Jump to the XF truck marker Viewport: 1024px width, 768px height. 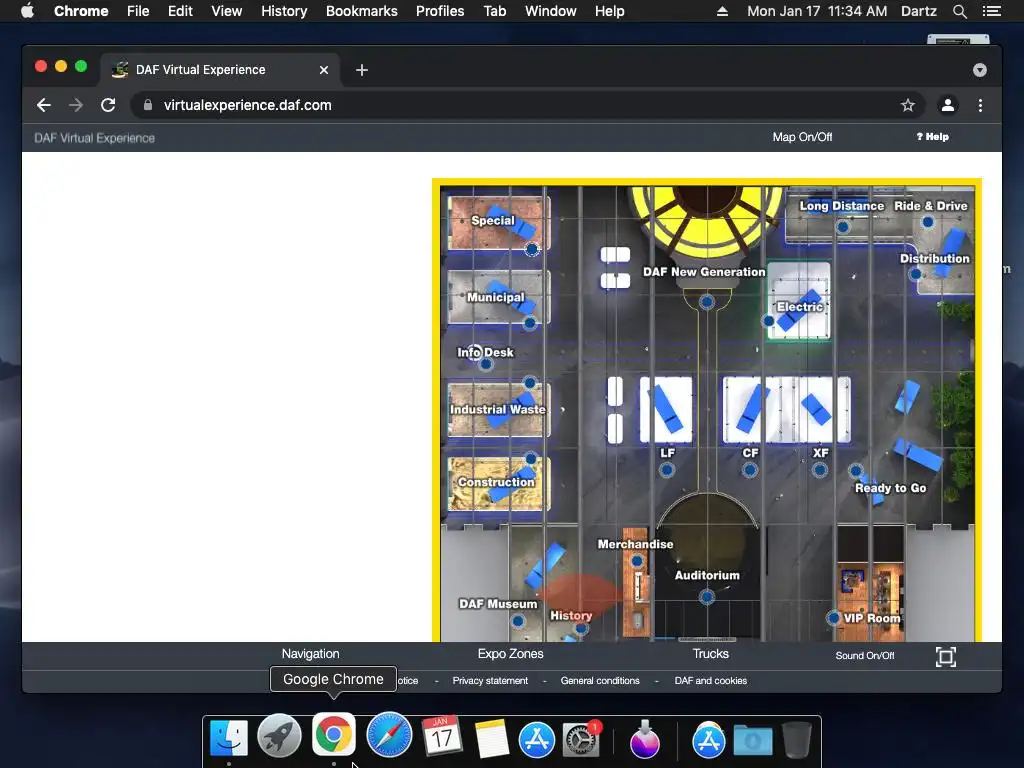point(820,470)
